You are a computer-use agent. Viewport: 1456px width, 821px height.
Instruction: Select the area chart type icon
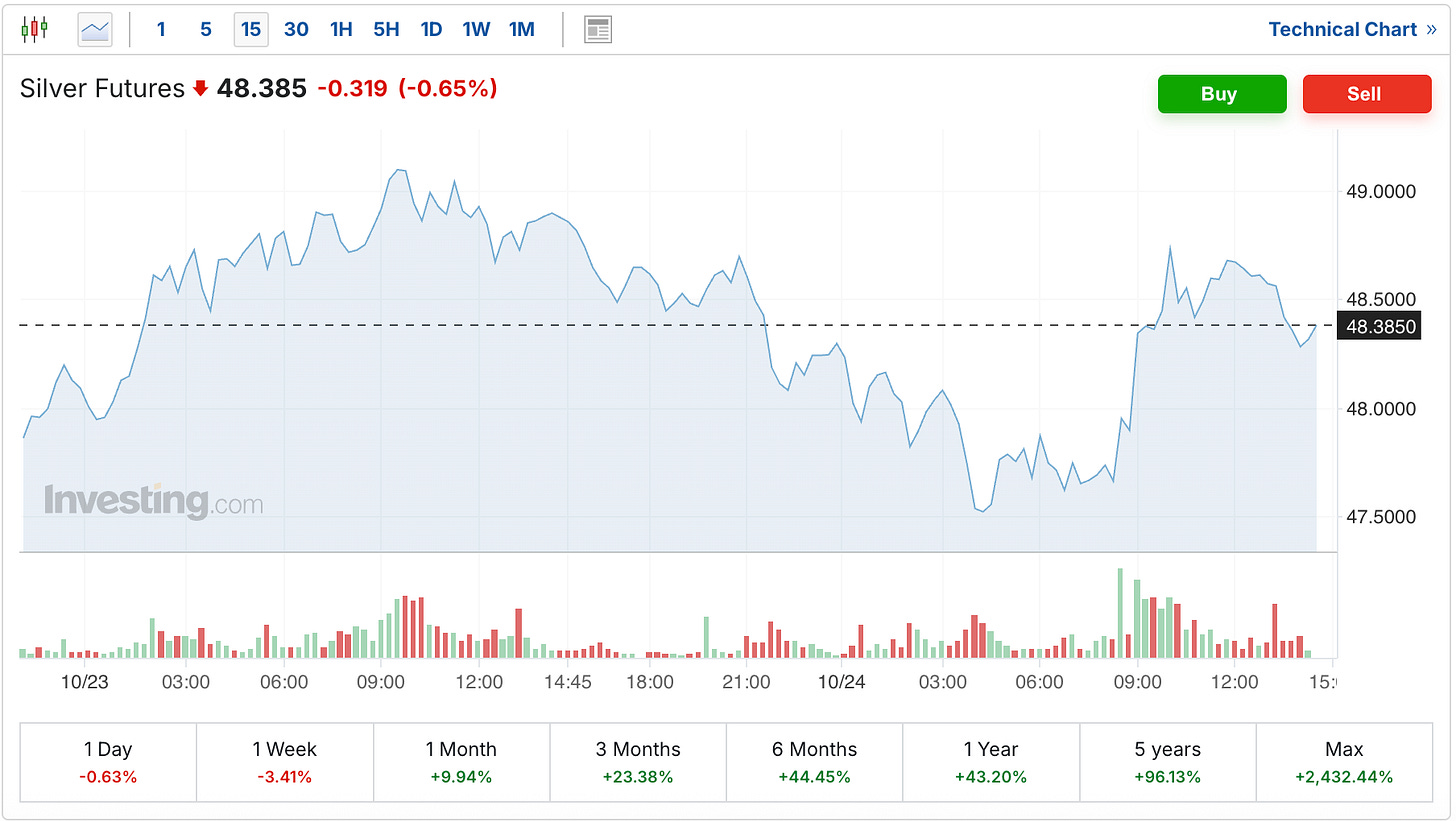pos(96,29)
